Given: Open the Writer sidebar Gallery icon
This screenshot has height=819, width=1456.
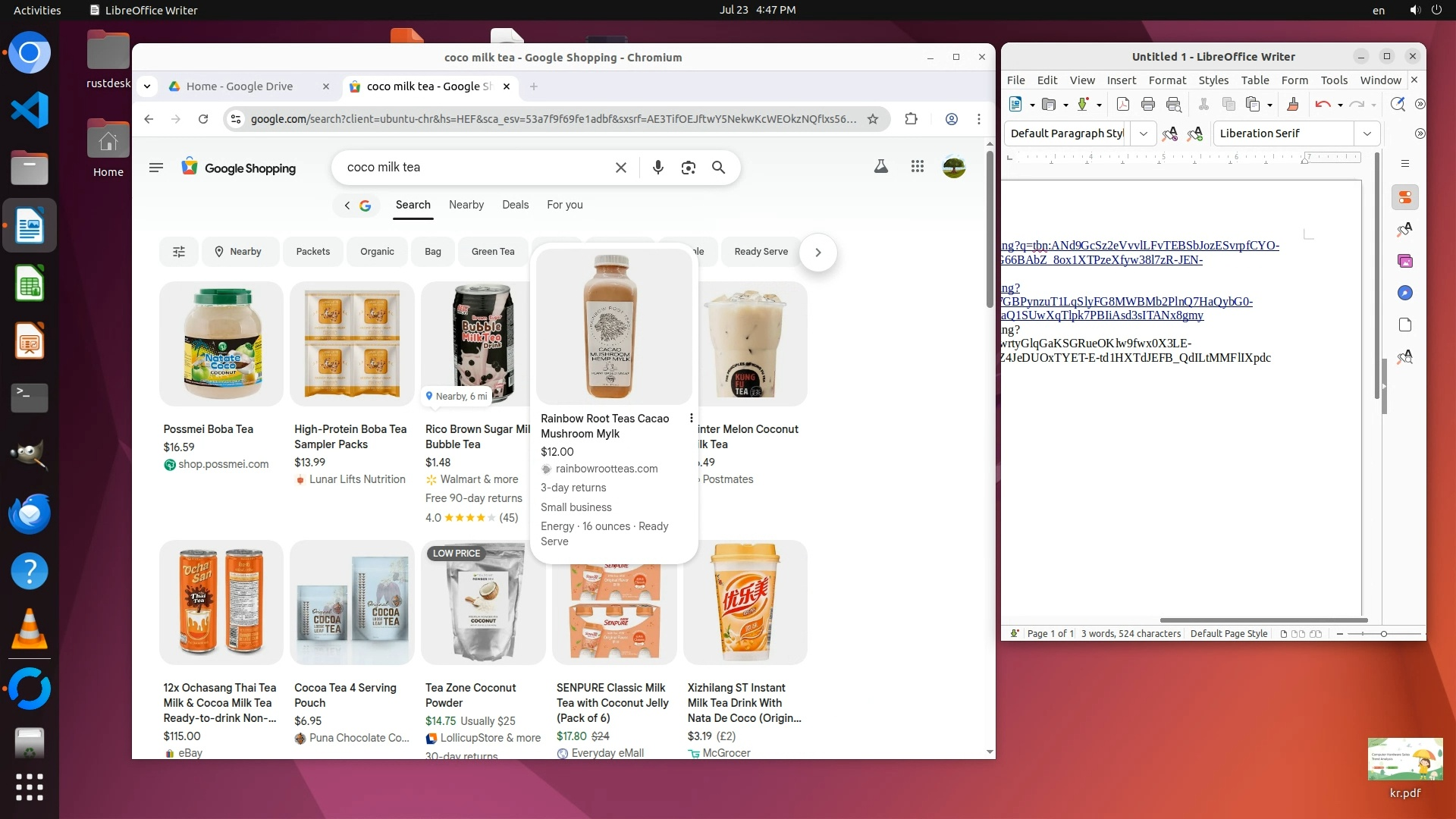Looking at the screenshot, I should 1404,261.
